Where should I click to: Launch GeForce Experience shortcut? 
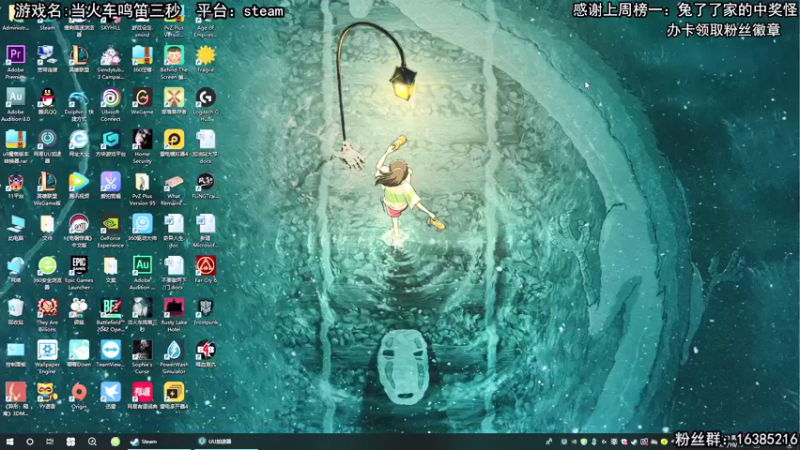[110, 223]
